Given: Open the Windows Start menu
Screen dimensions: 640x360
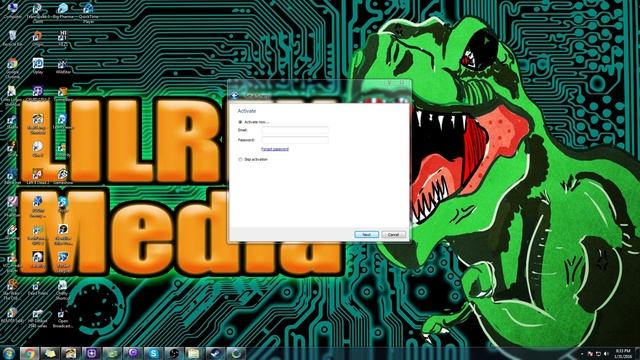Looking at the screenshot, I should pos(8,353).
